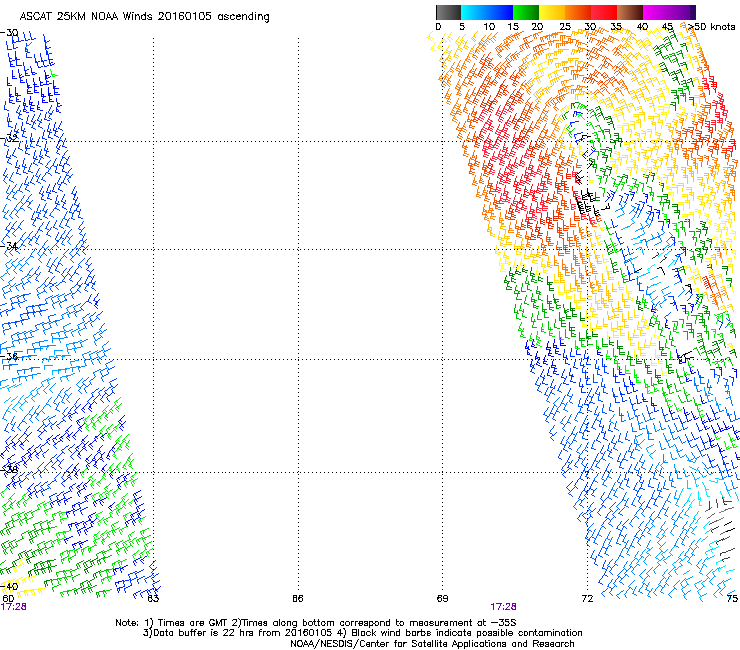Click the '>50 knots' legend label
The height and width of the screenshot is (650, 740).
[x=711, y=27]
